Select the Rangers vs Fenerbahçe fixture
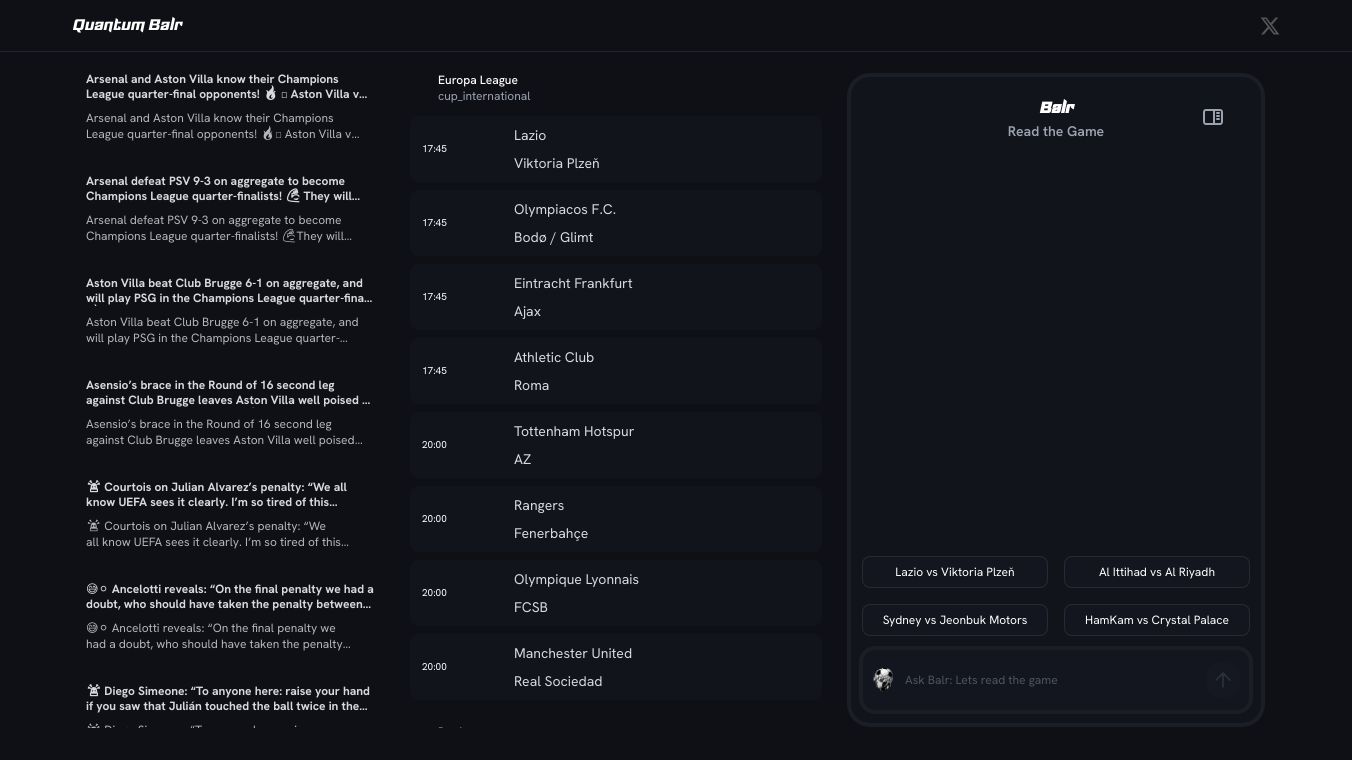This screenshot has width=1352, height=760. click(615, 519)
